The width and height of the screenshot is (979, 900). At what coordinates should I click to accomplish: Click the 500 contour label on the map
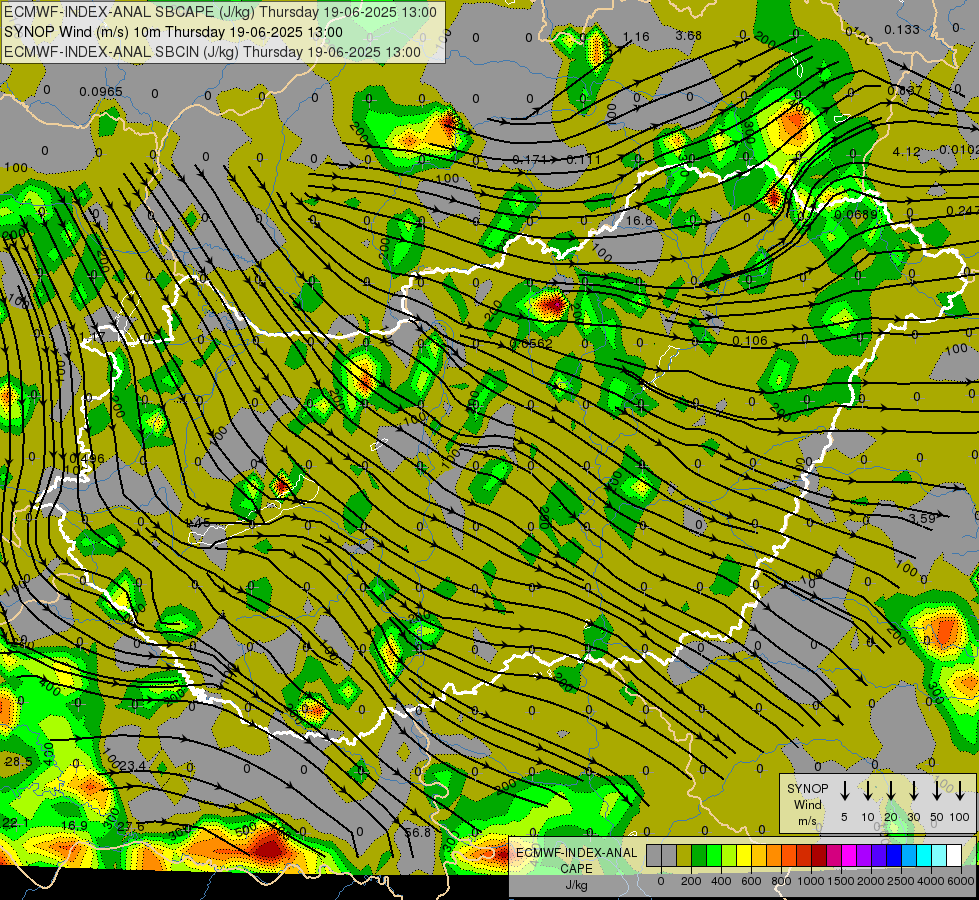coord(245,829)
